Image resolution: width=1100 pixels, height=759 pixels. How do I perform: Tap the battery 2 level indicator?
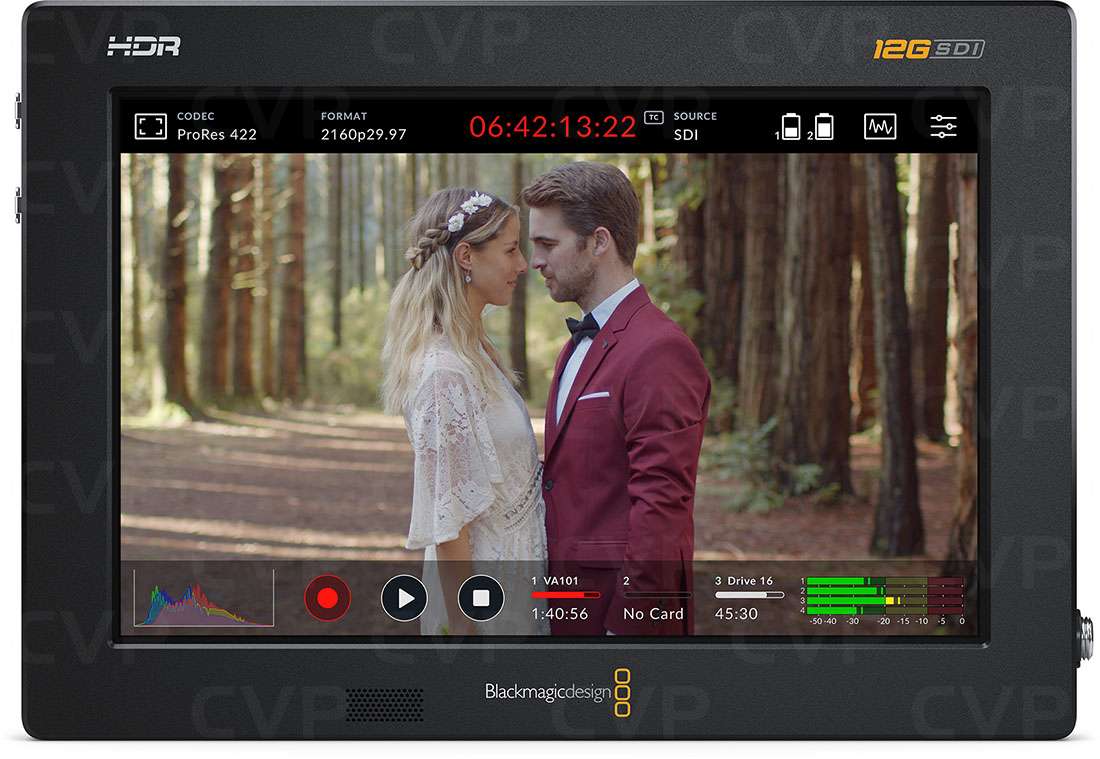[824, 127]
